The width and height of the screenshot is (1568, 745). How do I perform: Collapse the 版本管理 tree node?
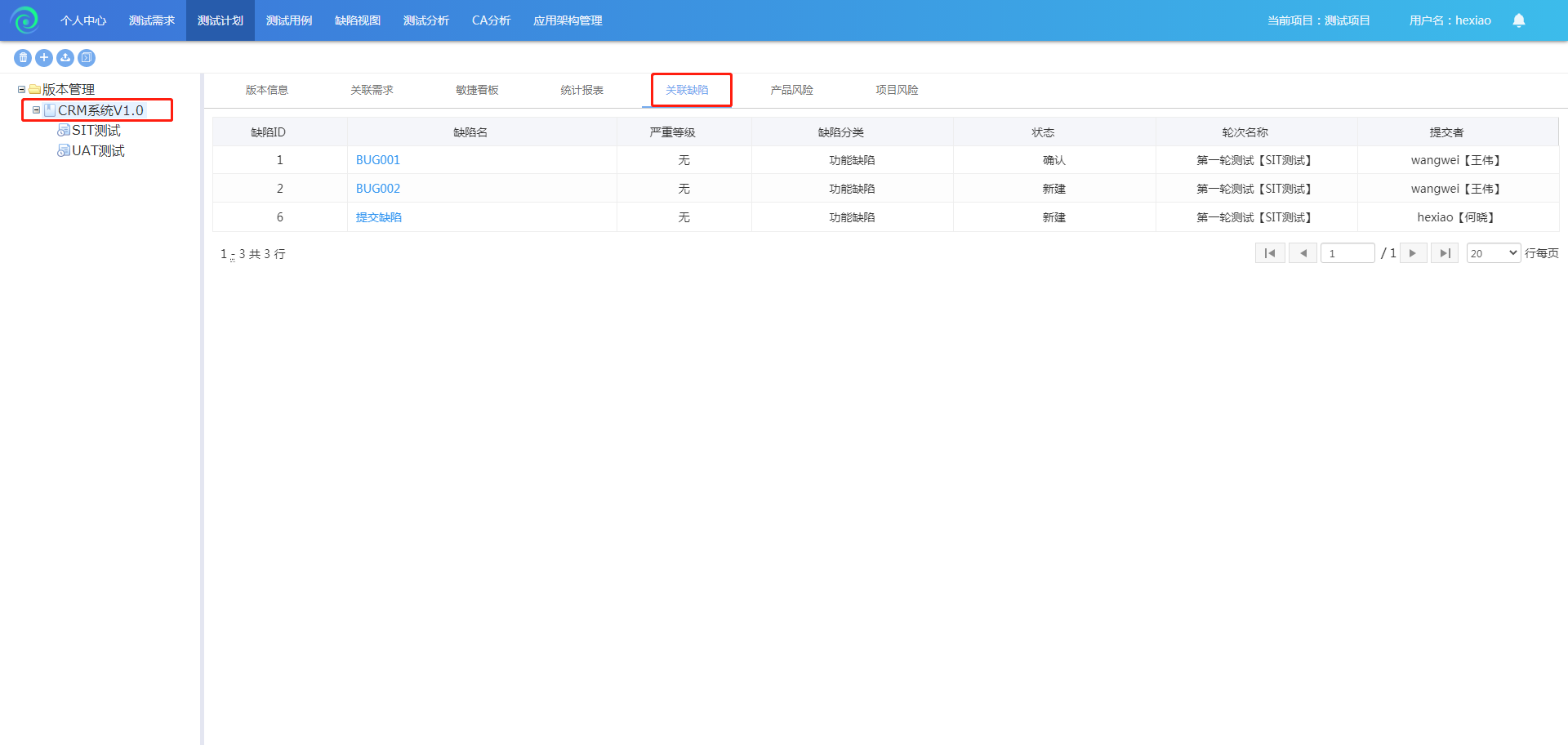[21, 90]
